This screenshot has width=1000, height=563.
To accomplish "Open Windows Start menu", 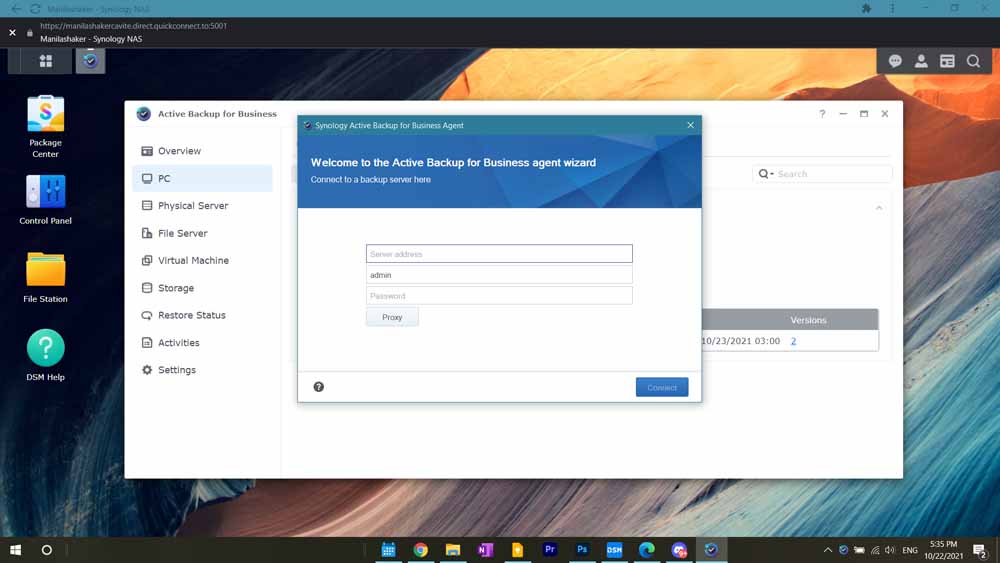I will [15, 550].
